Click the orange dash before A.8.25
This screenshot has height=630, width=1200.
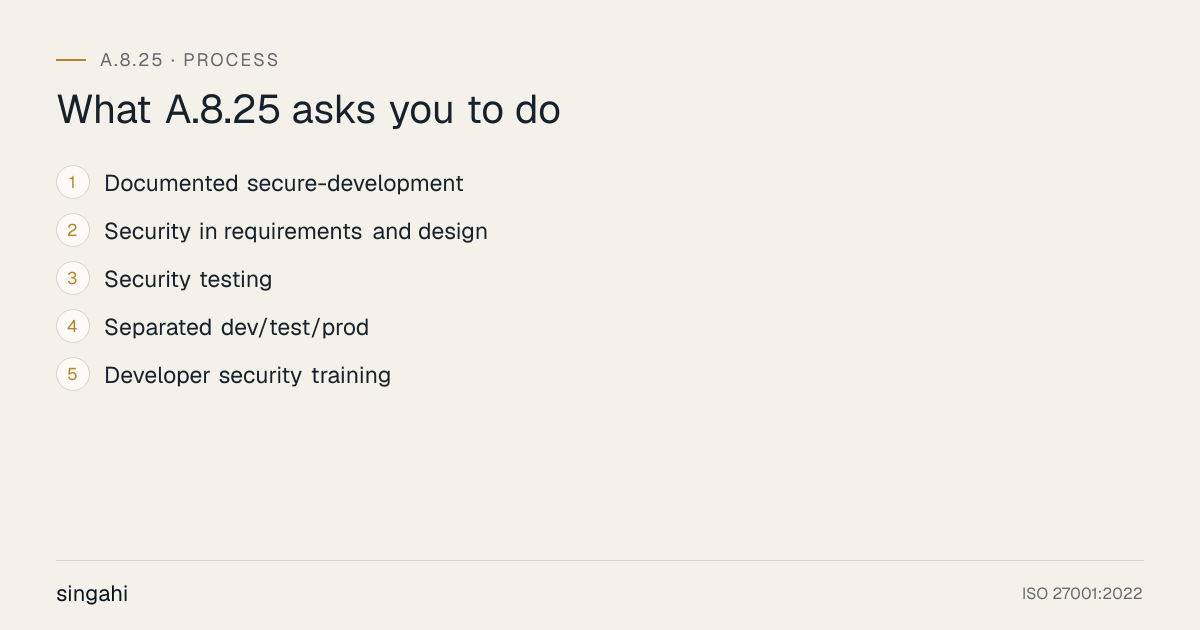(x=71, y=60)
